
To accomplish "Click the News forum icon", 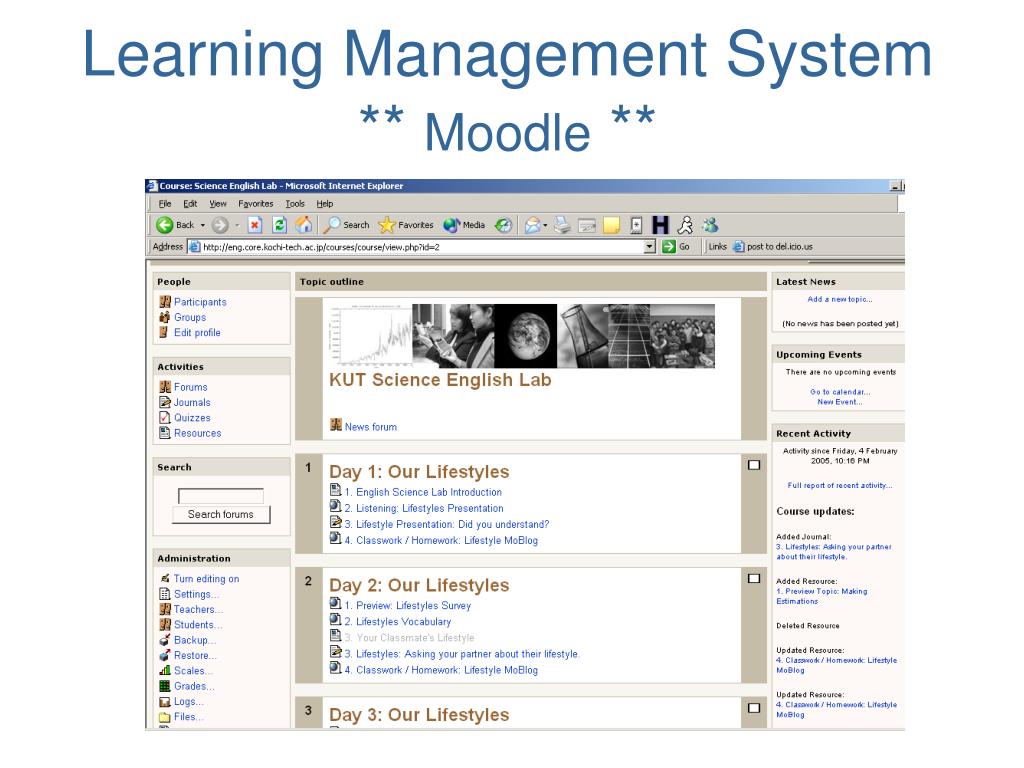I will tap(336, 425).
